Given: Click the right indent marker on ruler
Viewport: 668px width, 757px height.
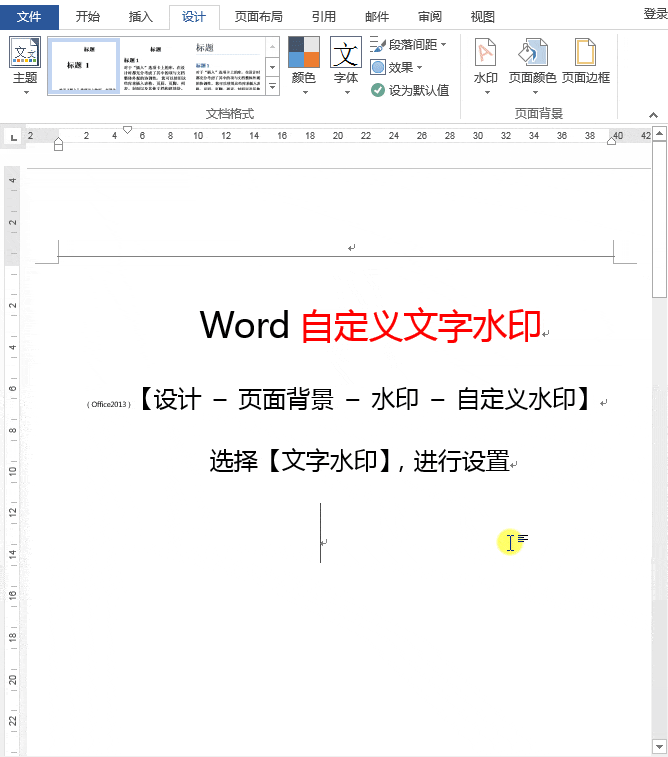Looking at the screenshot, I should click(x=612, y=140).
